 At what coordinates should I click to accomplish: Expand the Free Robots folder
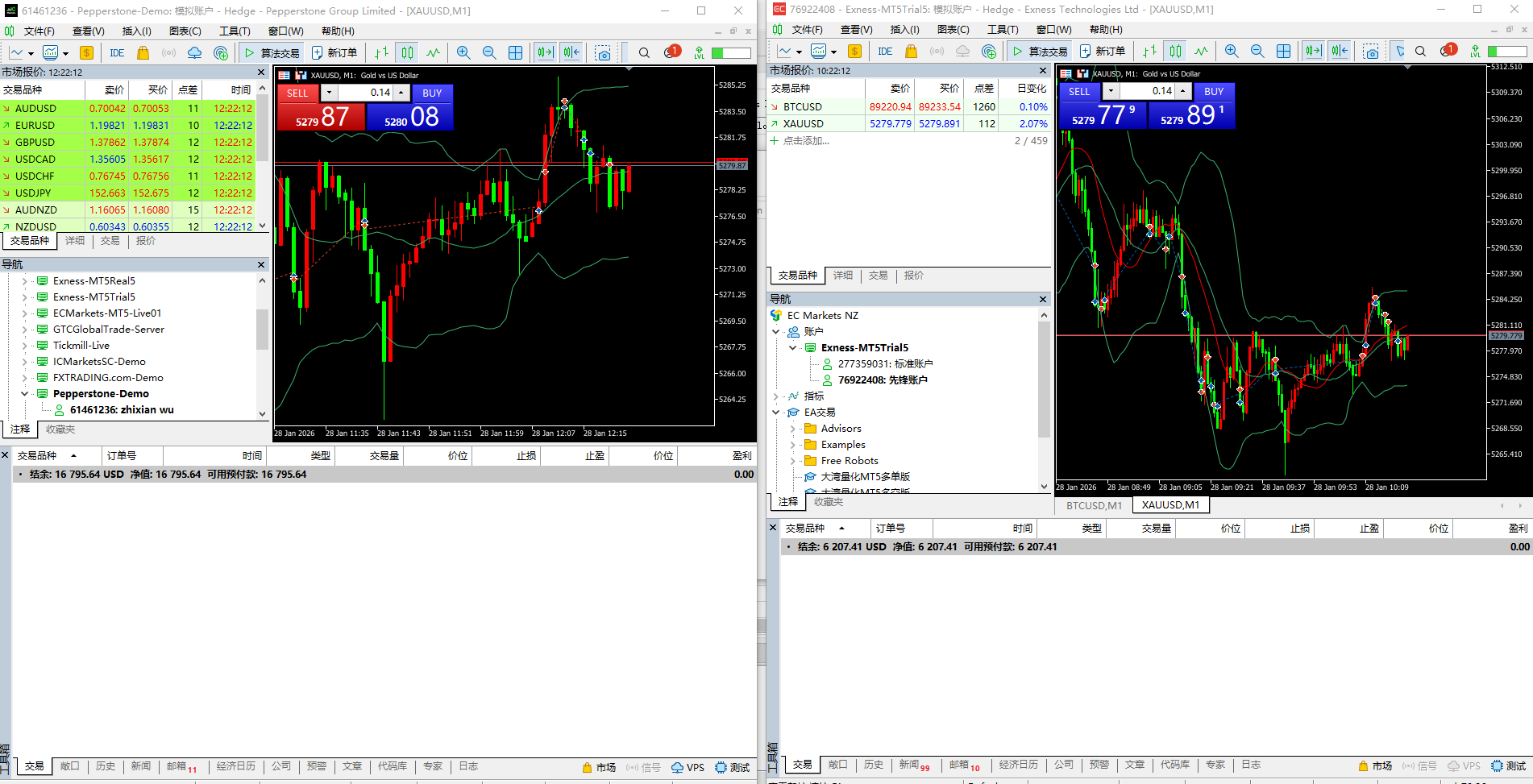[793, 461]
